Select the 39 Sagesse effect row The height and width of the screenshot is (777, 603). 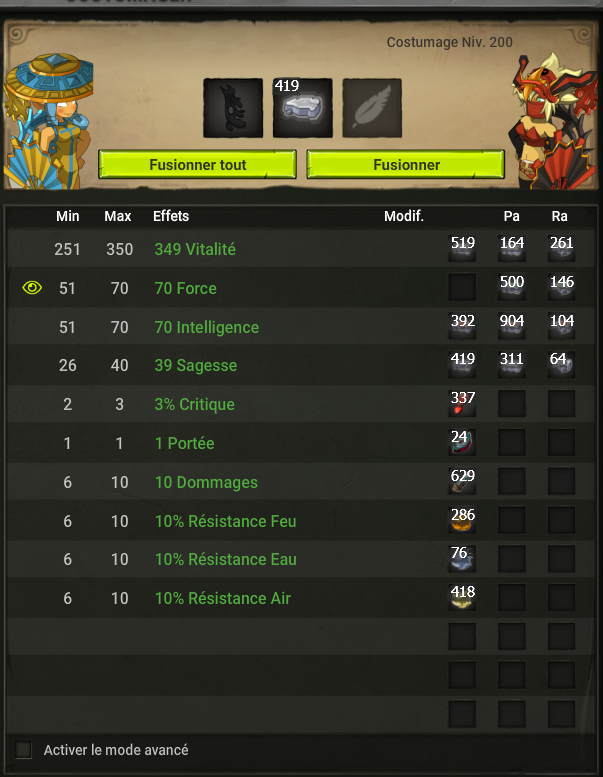pyautogui.click(x=301, y=365)
